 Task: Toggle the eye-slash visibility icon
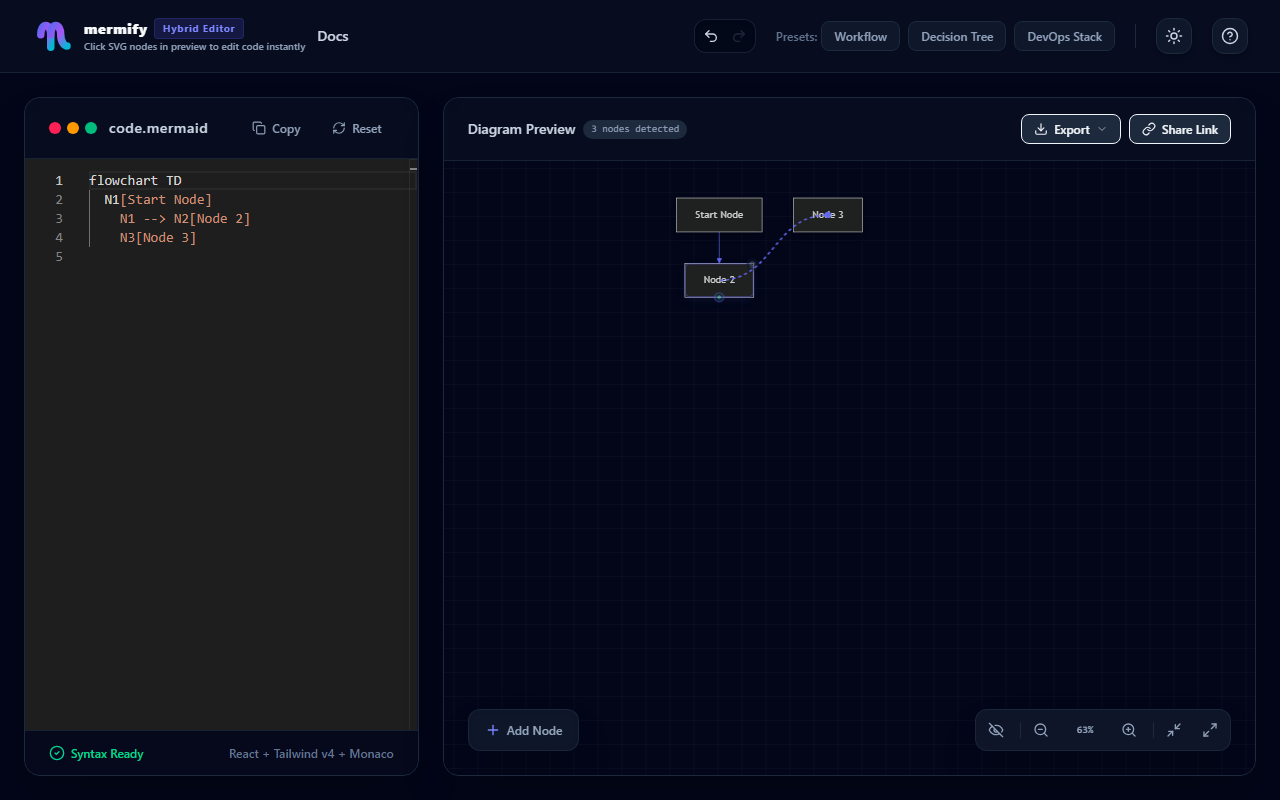coord(995,730)
